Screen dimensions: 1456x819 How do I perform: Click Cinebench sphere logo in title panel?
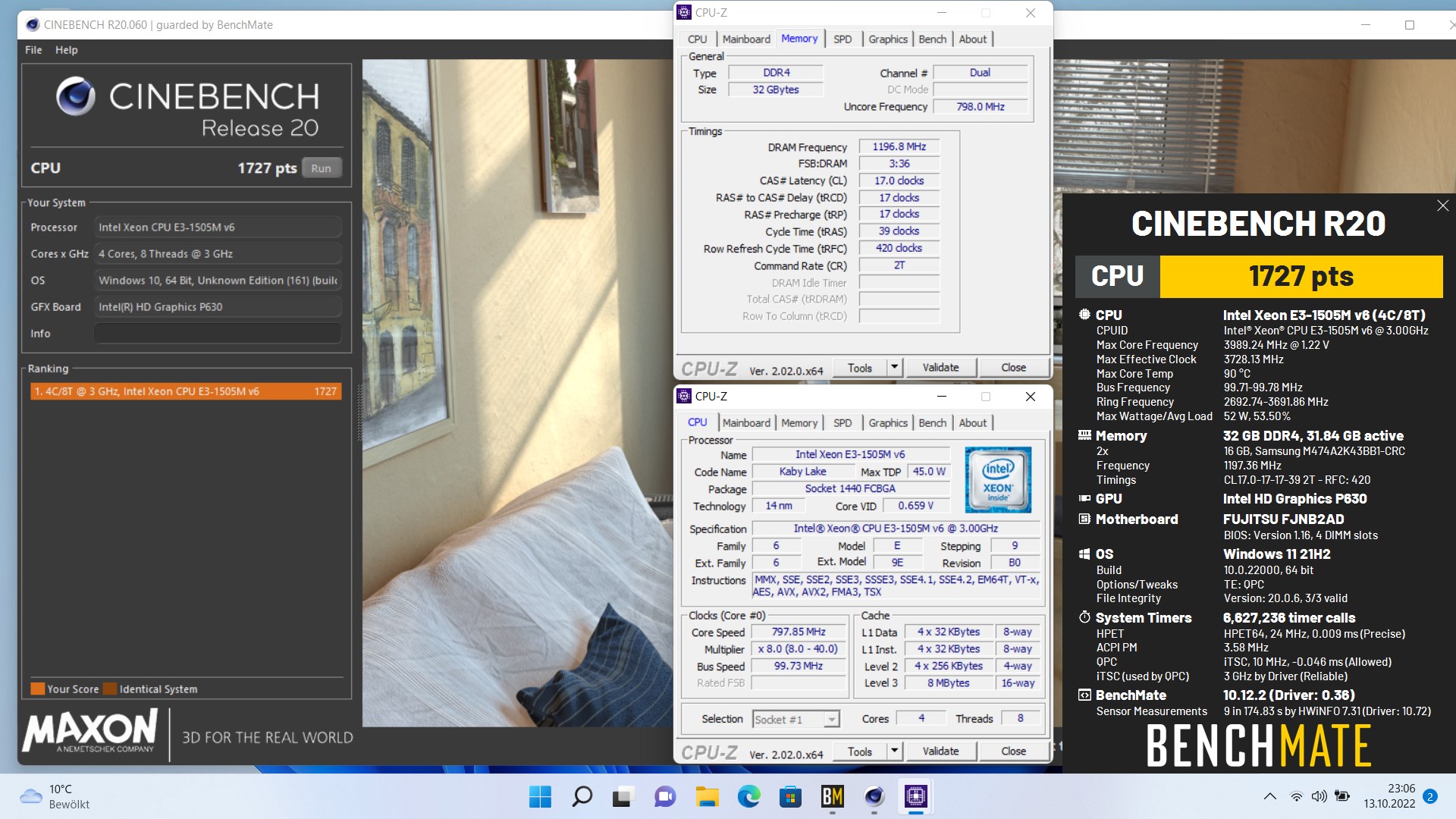75,96
